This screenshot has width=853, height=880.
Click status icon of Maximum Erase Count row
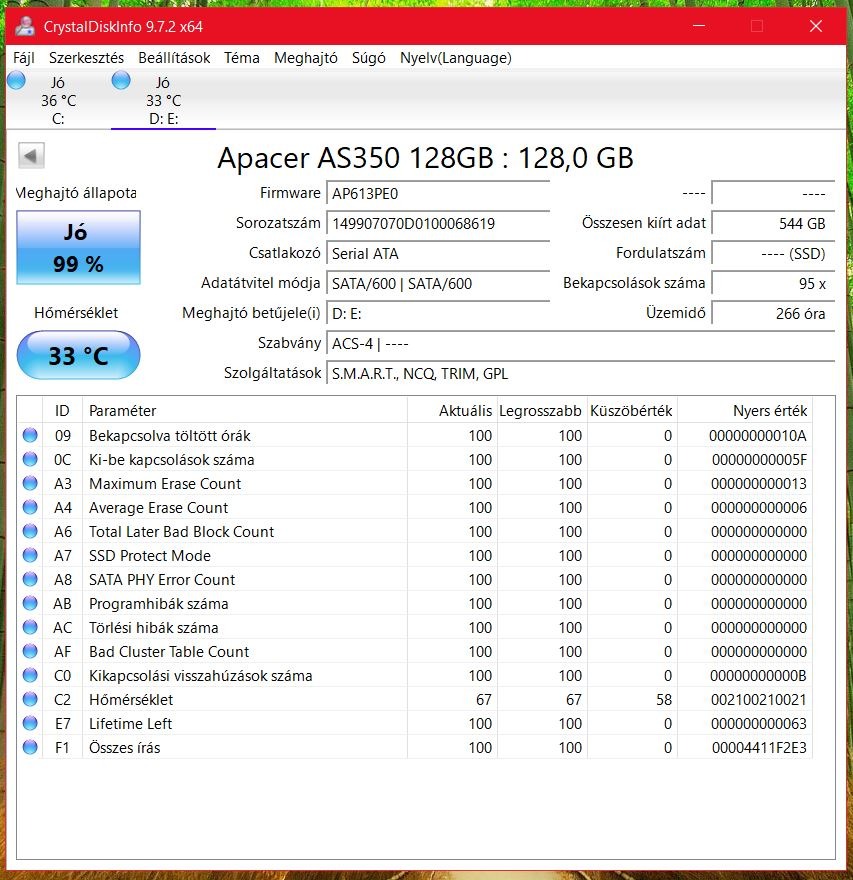point(30,483)
